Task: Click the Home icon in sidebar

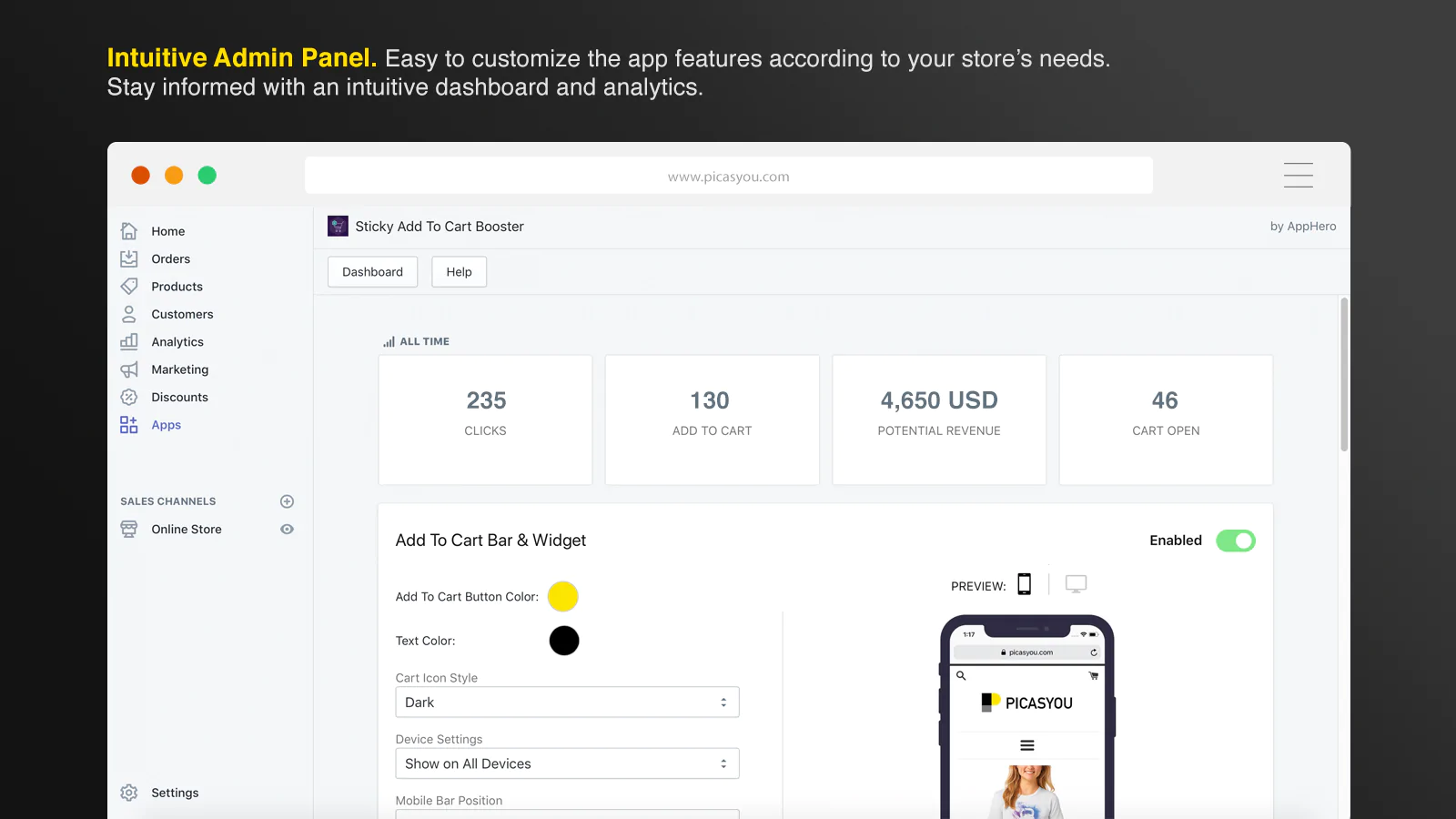Action: [x=129, y=231]
